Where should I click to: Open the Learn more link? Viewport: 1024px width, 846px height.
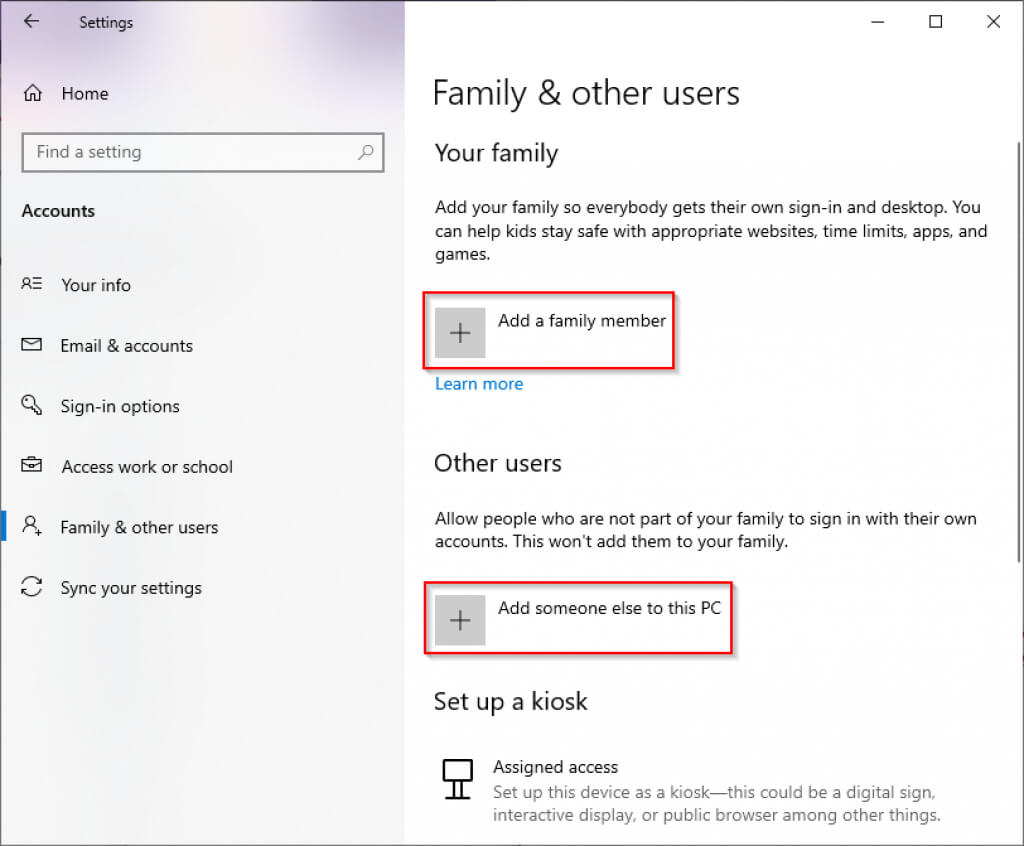pyautogui.click(x=479, y=384)
